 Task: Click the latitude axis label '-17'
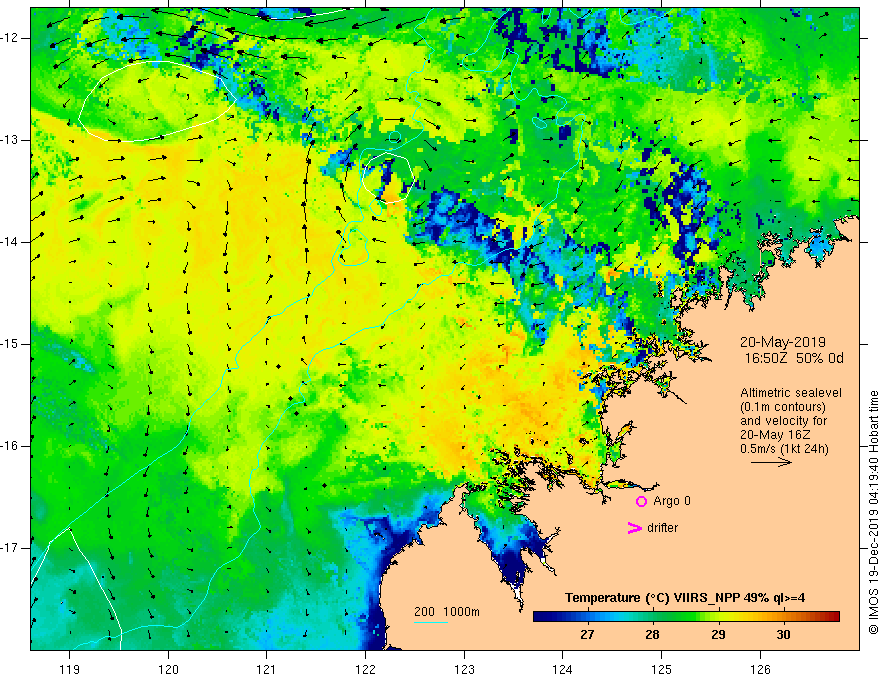(10, 548)
